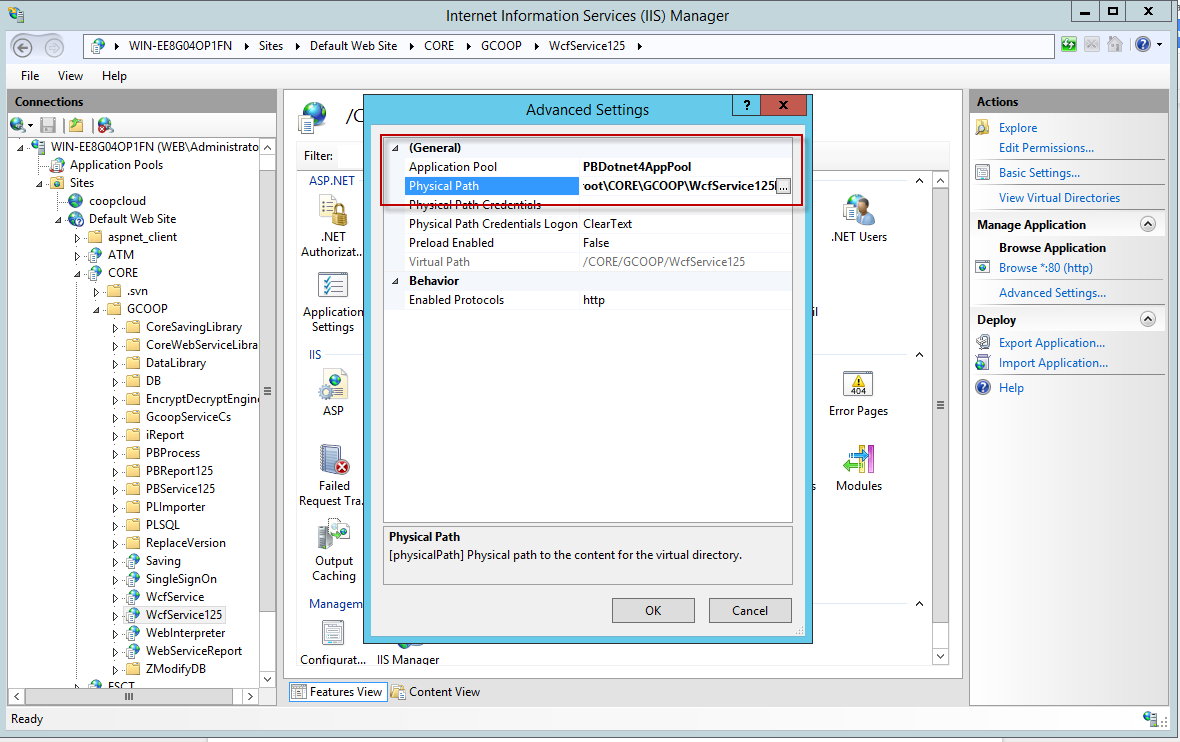The width and height of the screenshot is (1180, 742).
Task: Click OK in Advanced Settings dialog
Action: (653, 610)
